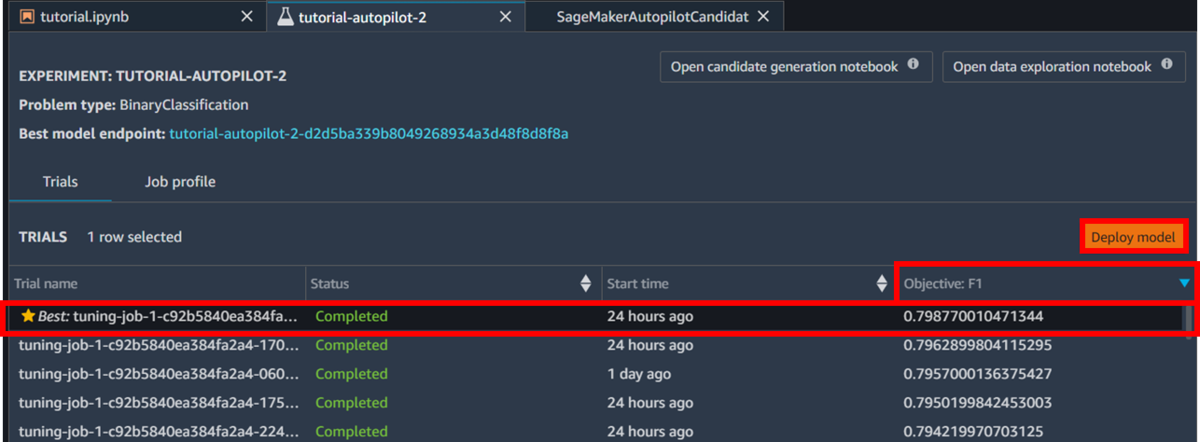
Task: Select the Best tuning-job-1 trial row
Action: pyautogui.click(x=596, y=316)
